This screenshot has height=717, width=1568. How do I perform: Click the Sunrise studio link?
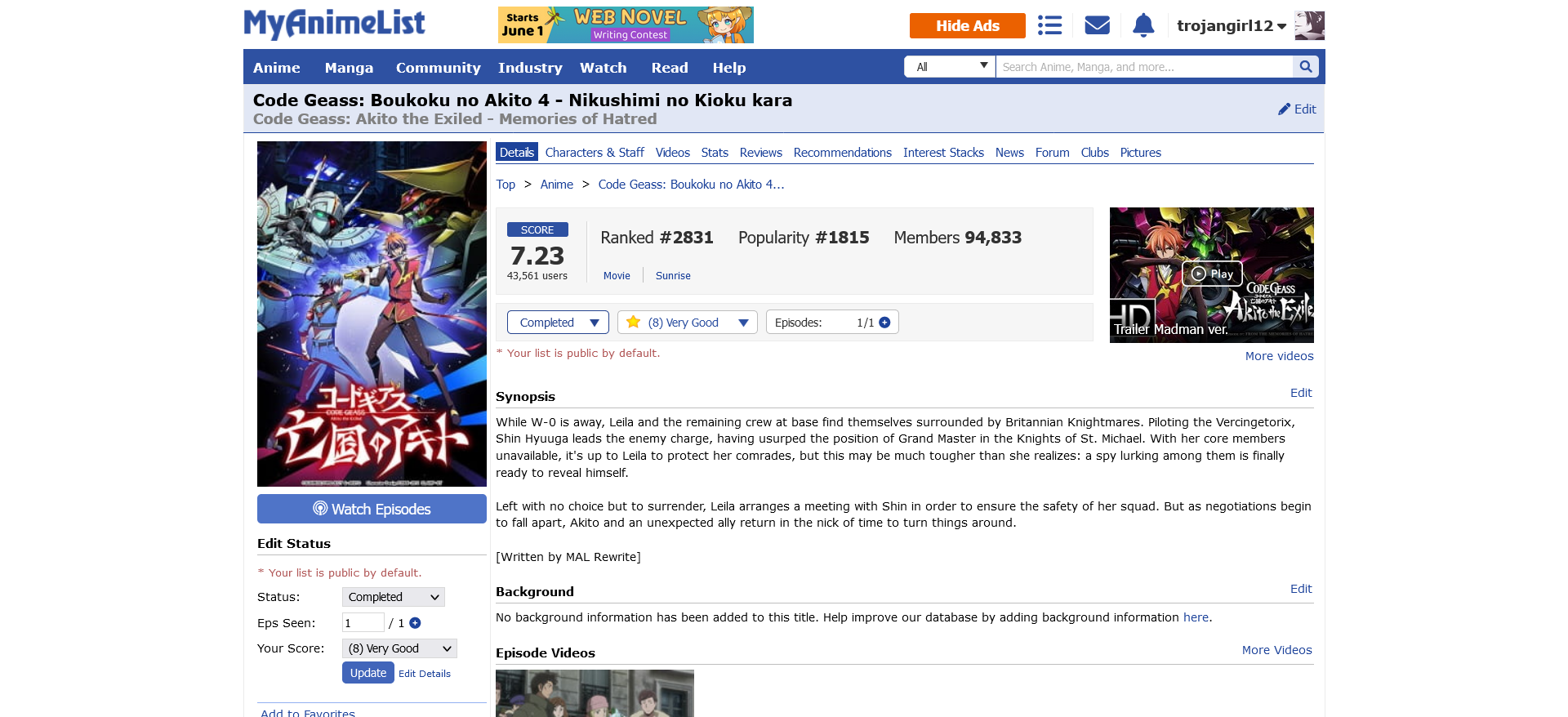673,276
